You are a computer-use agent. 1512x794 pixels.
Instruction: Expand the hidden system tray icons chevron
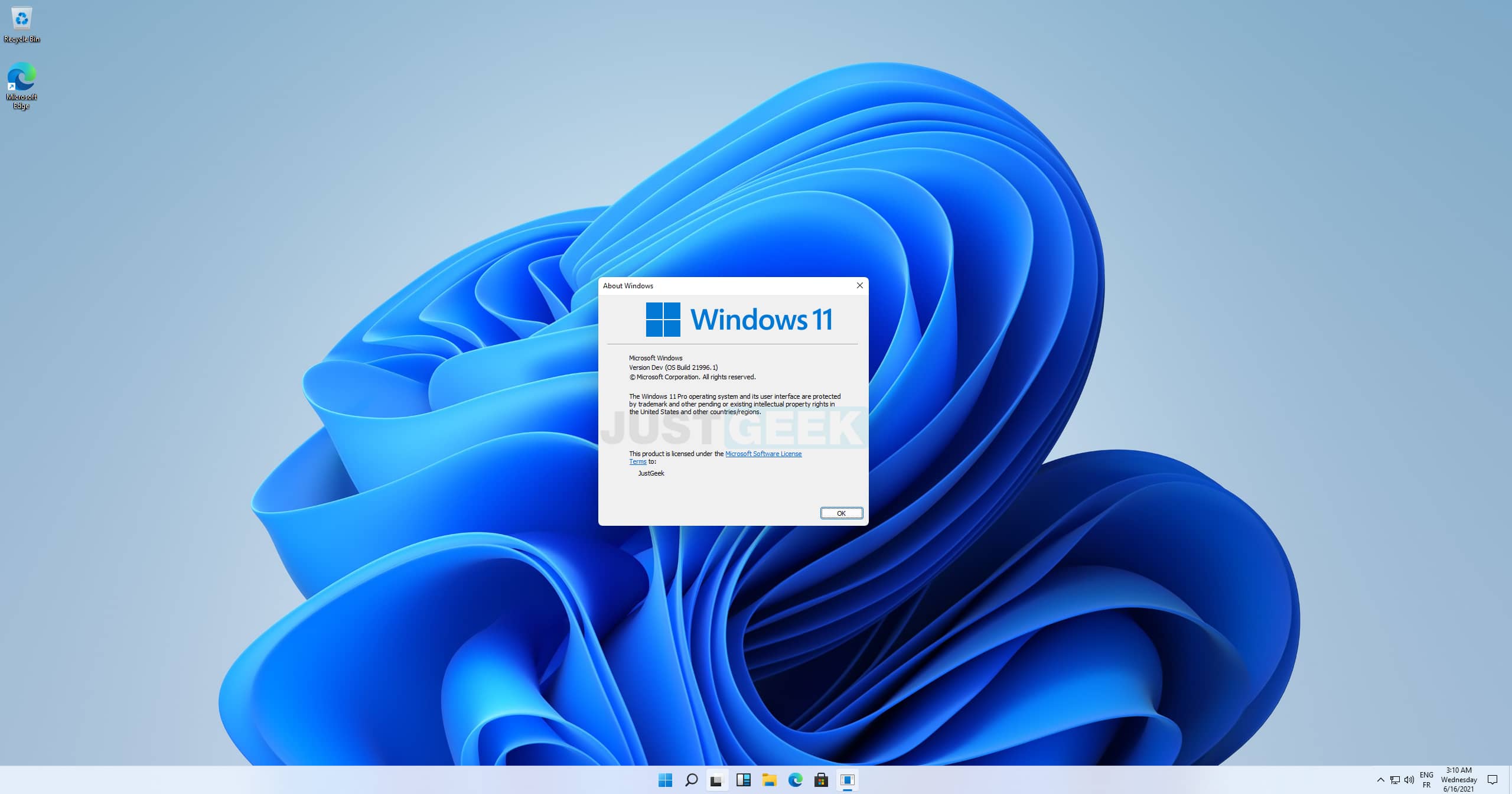1380,780
